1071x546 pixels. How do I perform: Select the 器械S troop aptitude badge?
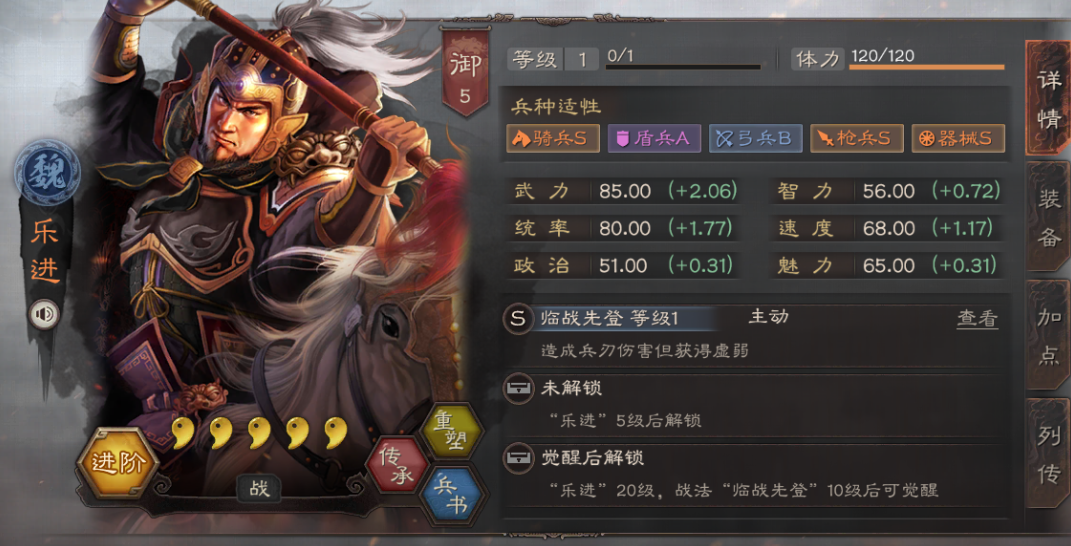958,139
